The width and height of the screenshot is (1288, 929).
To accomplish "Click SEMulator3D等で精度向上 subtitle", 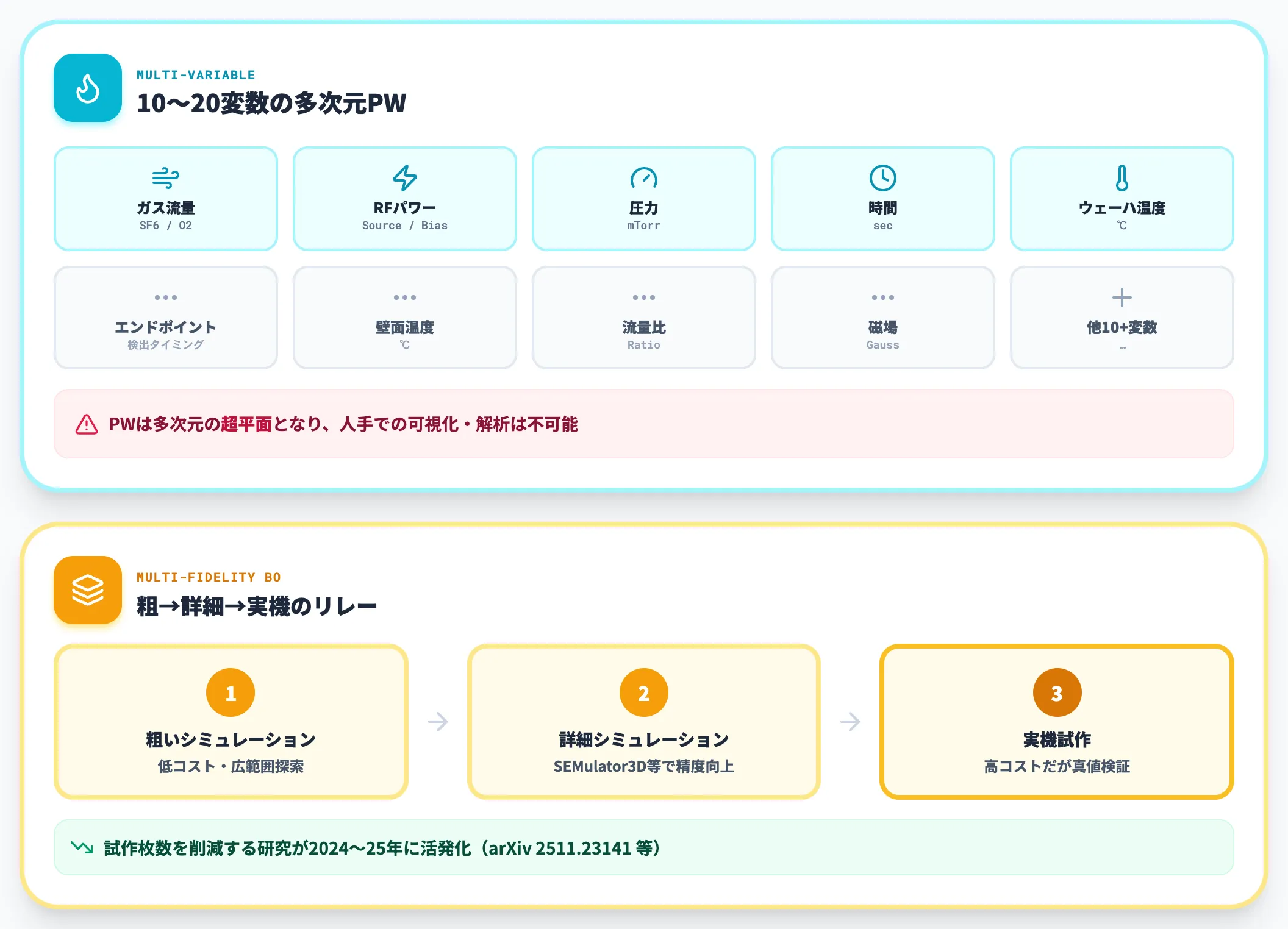I will [x=644, y=766].
